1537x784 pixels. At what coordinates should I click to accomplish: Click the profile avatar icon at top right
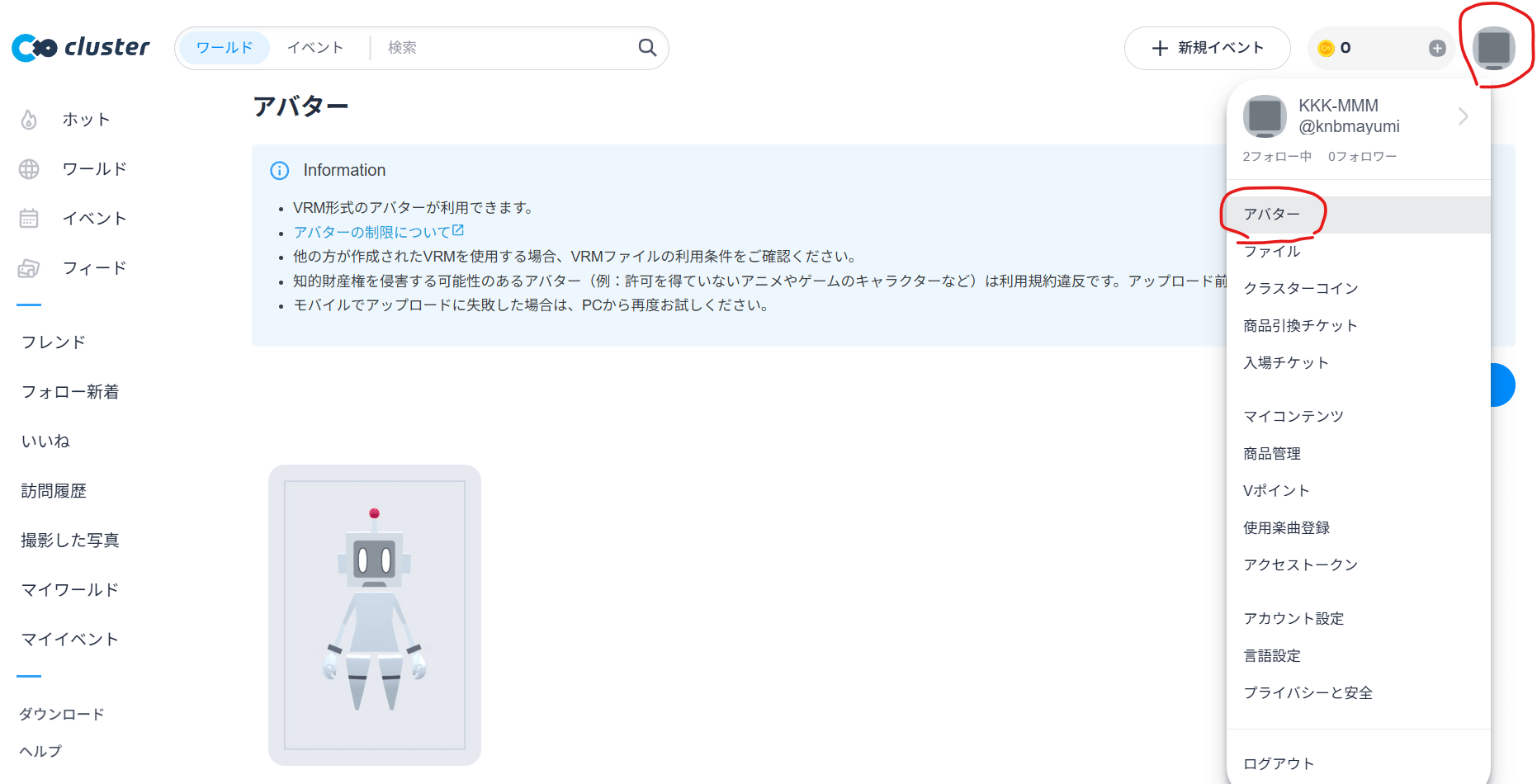[1494, 48]
